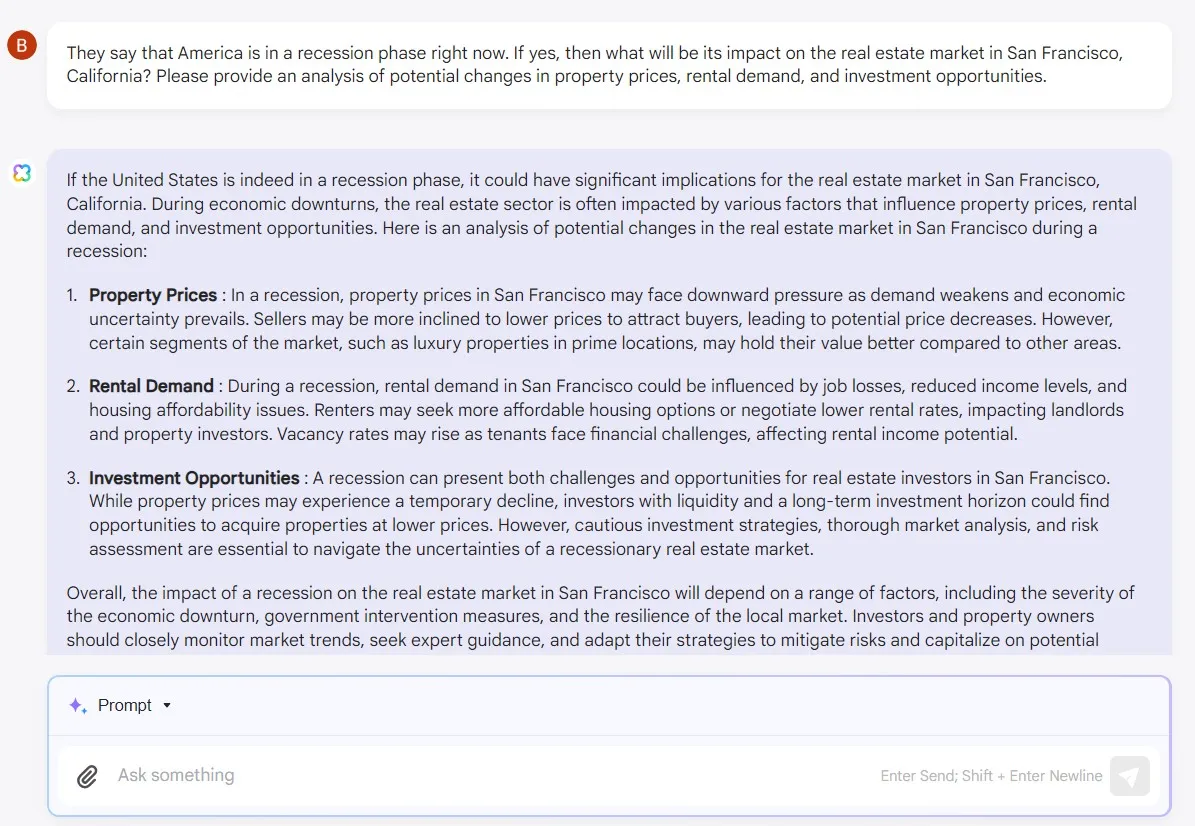Send the message with the paper plane icon
The height and width of the screenshot is (826, 1195).
[x=1129, y=776]
